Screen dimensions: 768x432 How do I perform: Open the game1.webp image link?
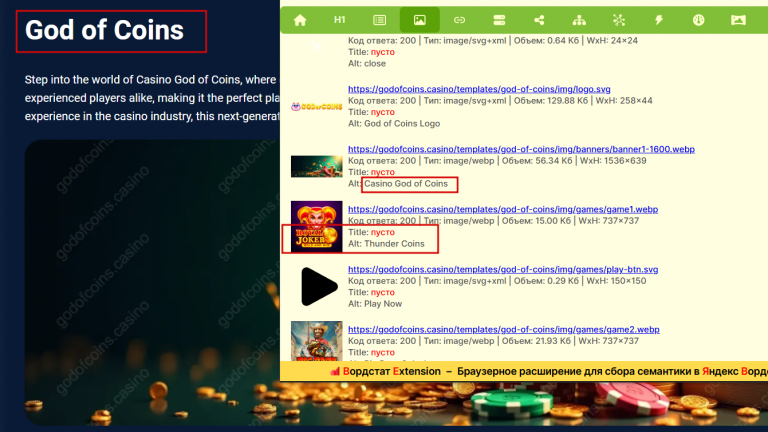(503, 209)
